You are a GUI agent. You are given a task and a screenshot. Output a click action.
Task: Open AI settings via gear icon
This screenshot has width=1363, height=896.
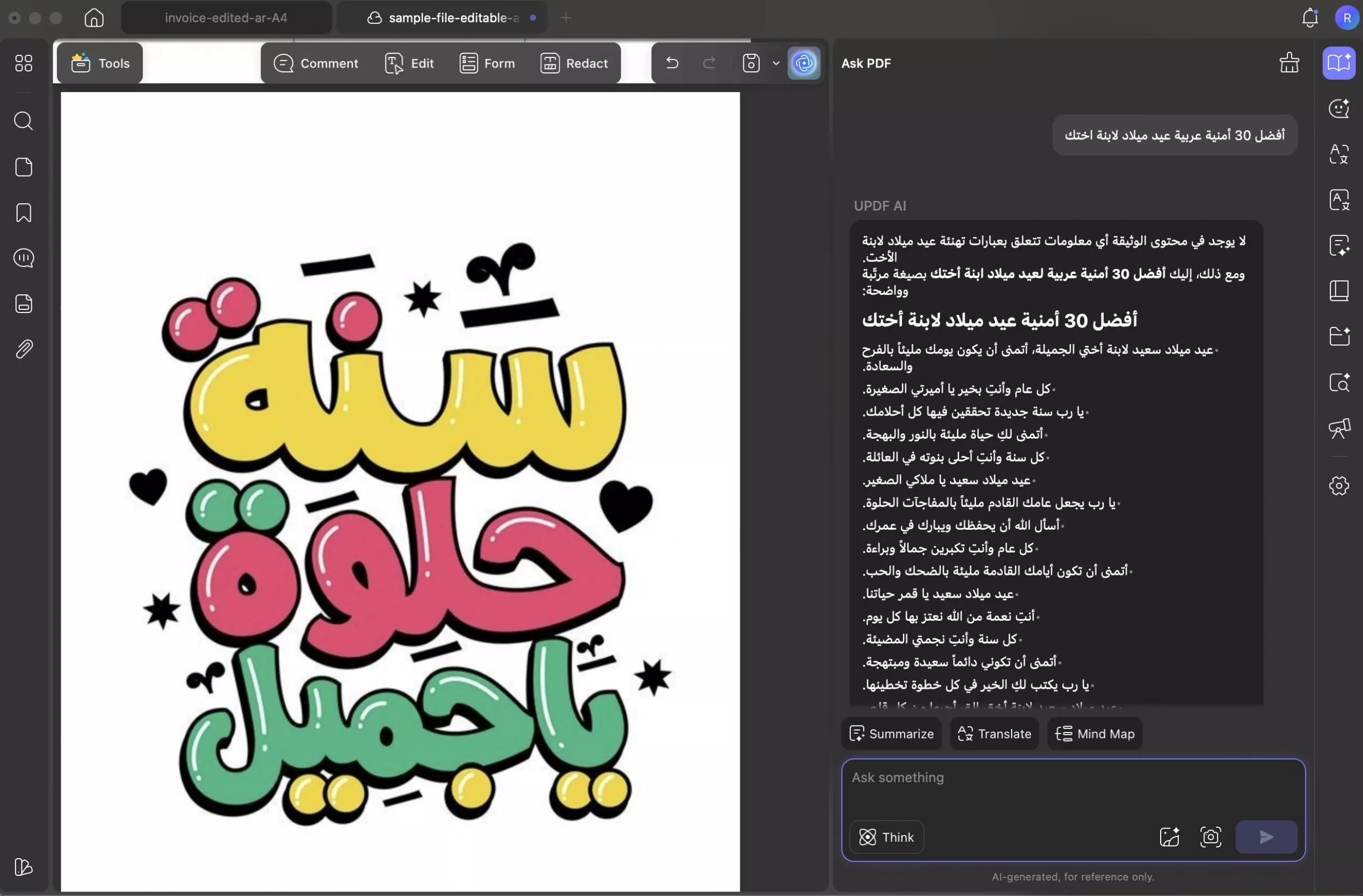(1339, 486)
